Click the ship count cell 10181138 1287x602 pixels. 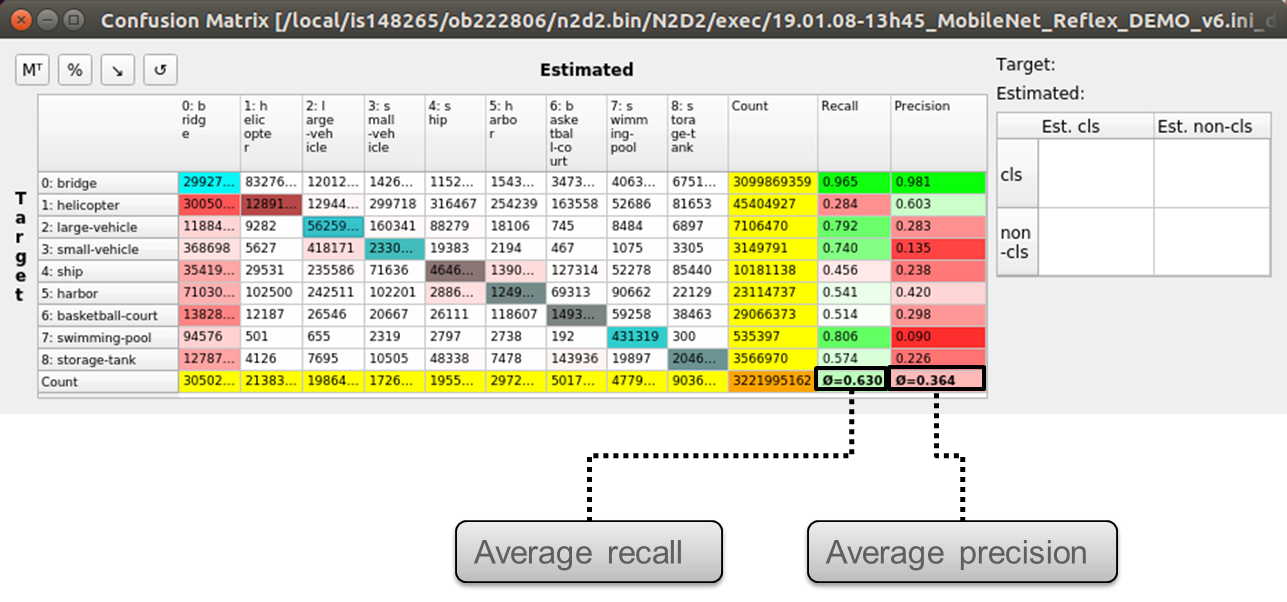click(x=773, y=271)
